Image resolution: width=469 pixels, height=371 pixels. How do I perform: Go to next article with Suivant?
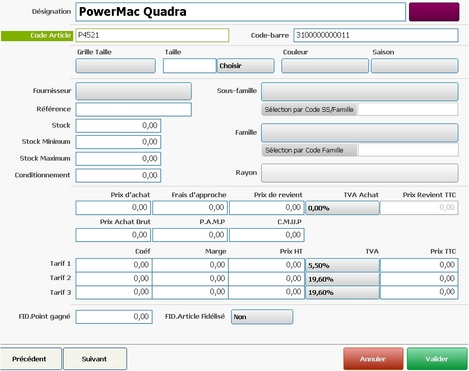[95, 359]
